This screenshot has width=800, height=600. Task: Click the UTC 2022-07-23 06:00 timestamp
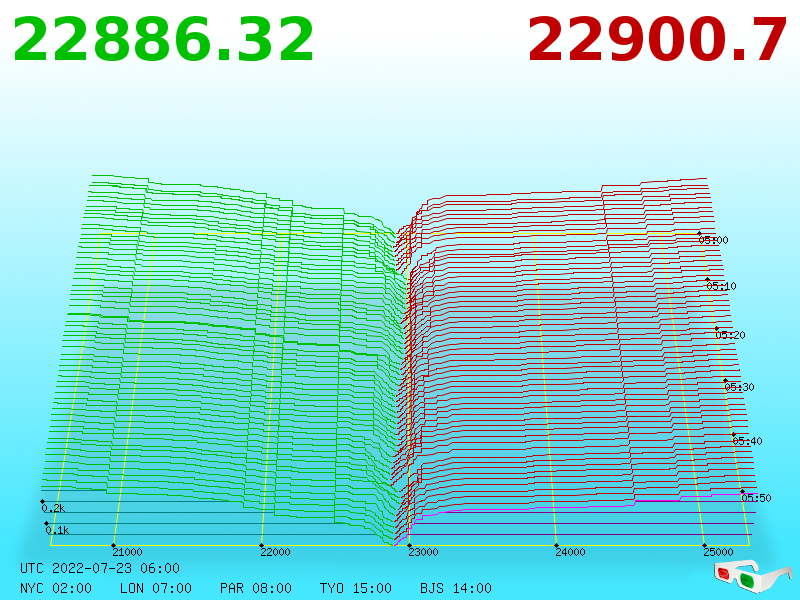100,568
